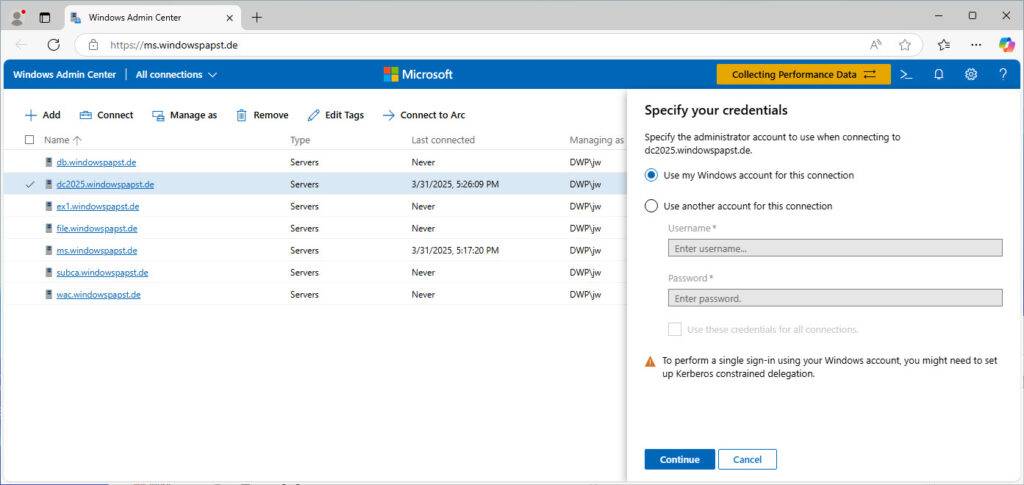The image size is (1024, 485).
Task: Open ex1.windowspapst.de server link
Action: 97,206
